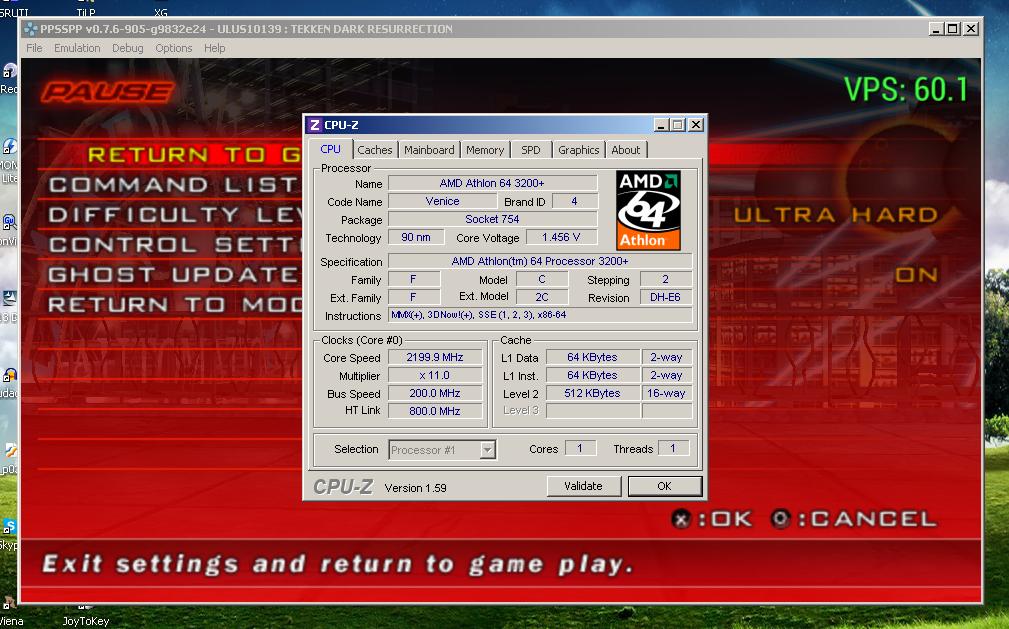Expand the Processor #1 selection dropdown
The width and height of the screenshot is (1009, 629).
(487, 450)
